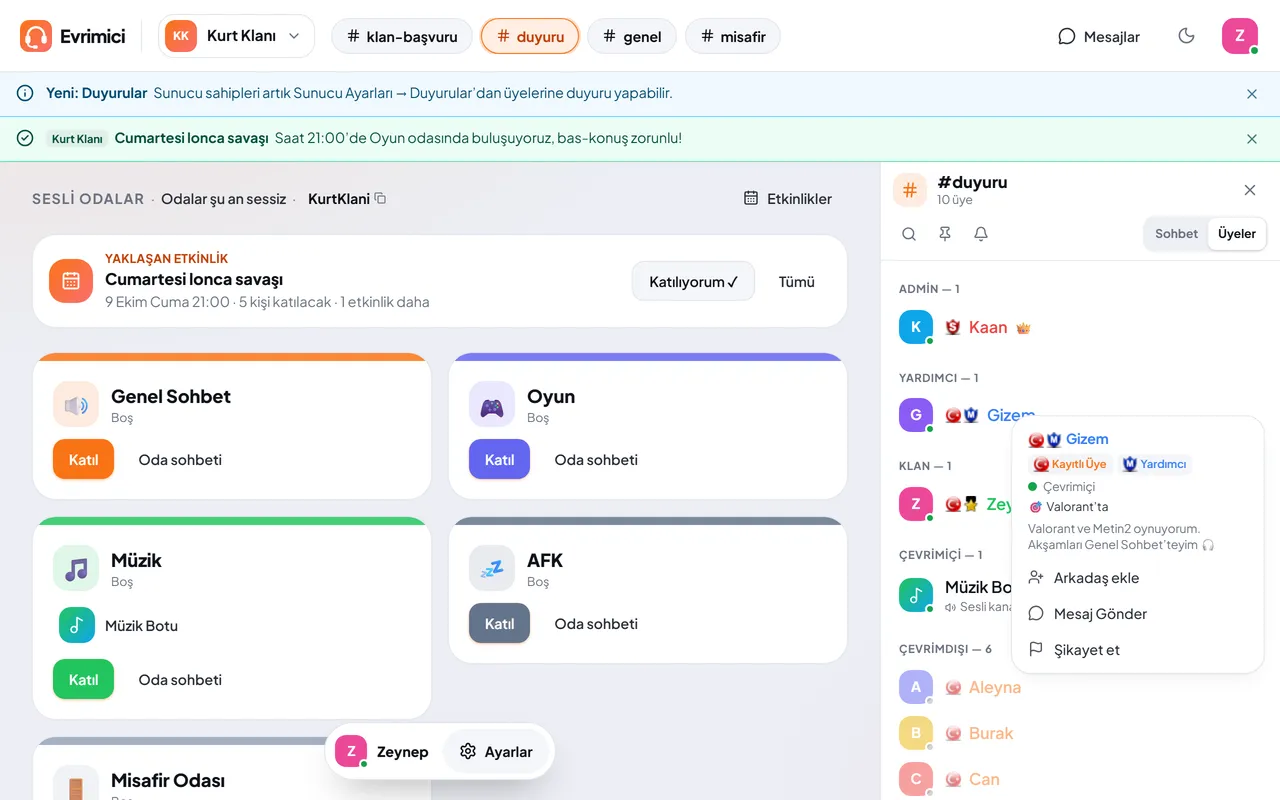The width and height of the screenshot is (1280, 800).
Task: Click Aleyna's avatar in the offline list
Action: tap(916, 687)
